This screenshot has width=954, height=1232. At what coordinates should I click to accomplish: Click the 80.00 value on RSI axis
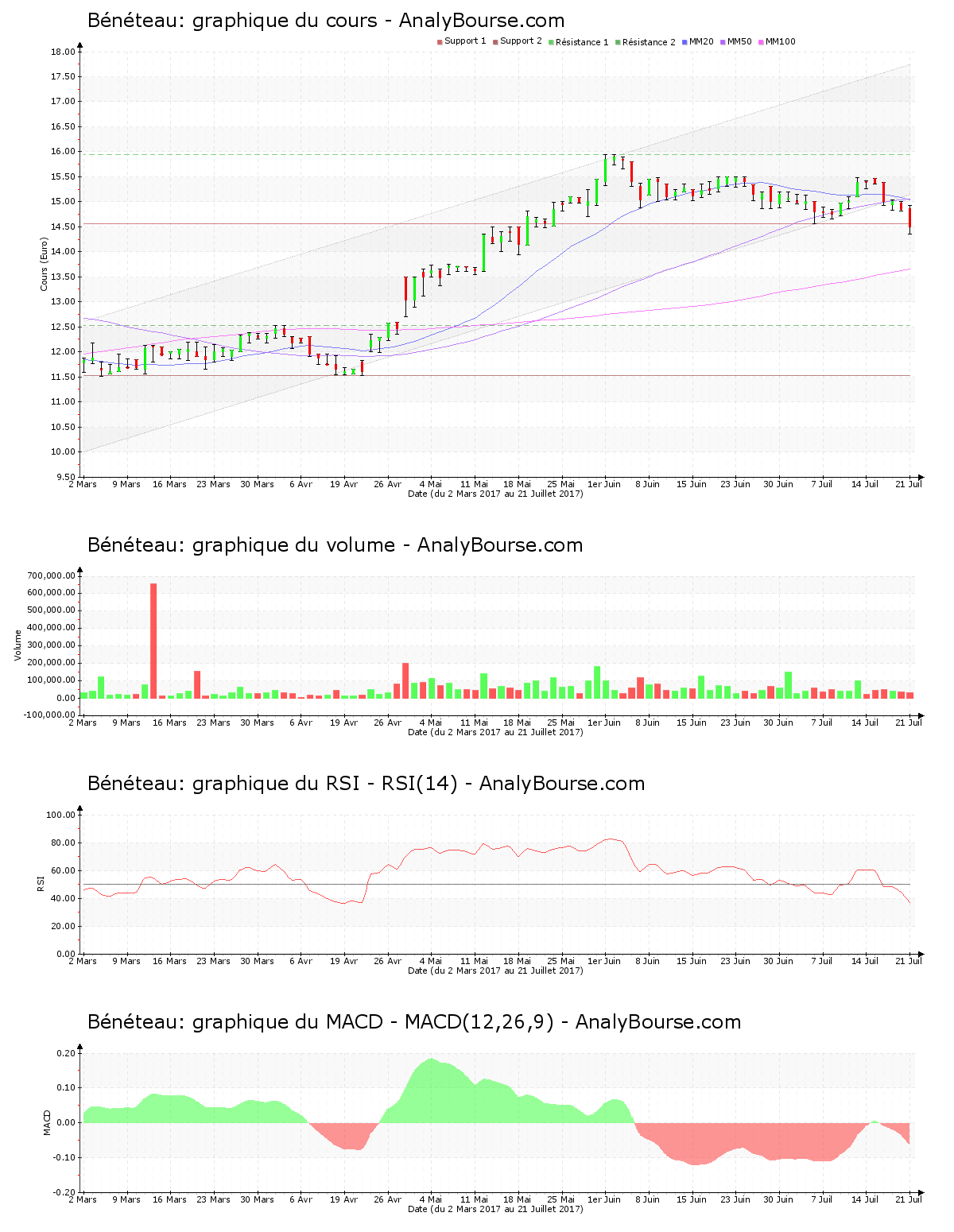click(64, 843)
